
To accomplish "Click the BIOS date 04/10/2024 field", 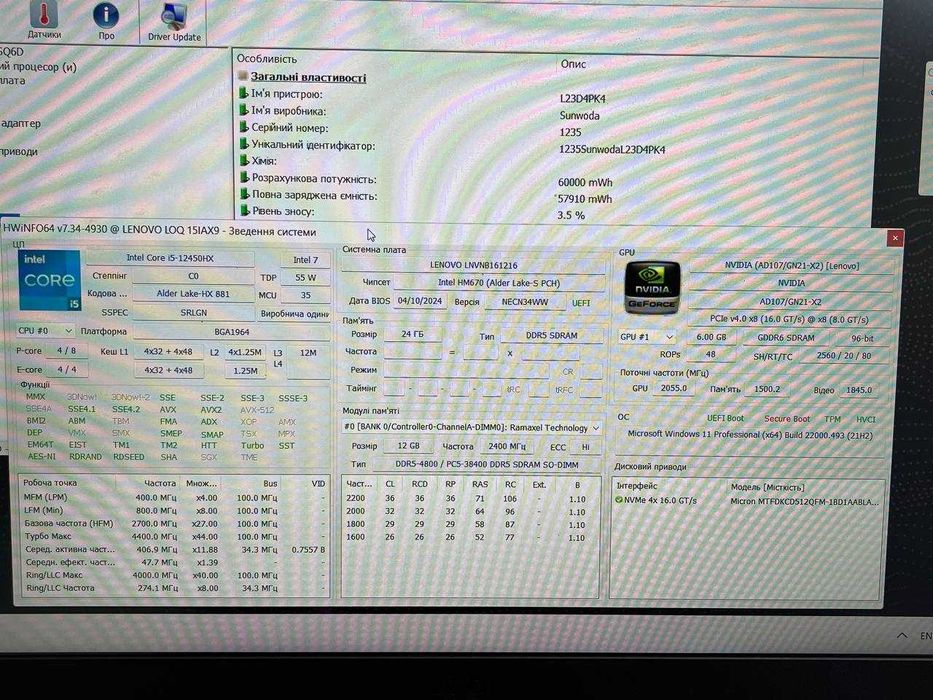I will [x=420, y=301].
